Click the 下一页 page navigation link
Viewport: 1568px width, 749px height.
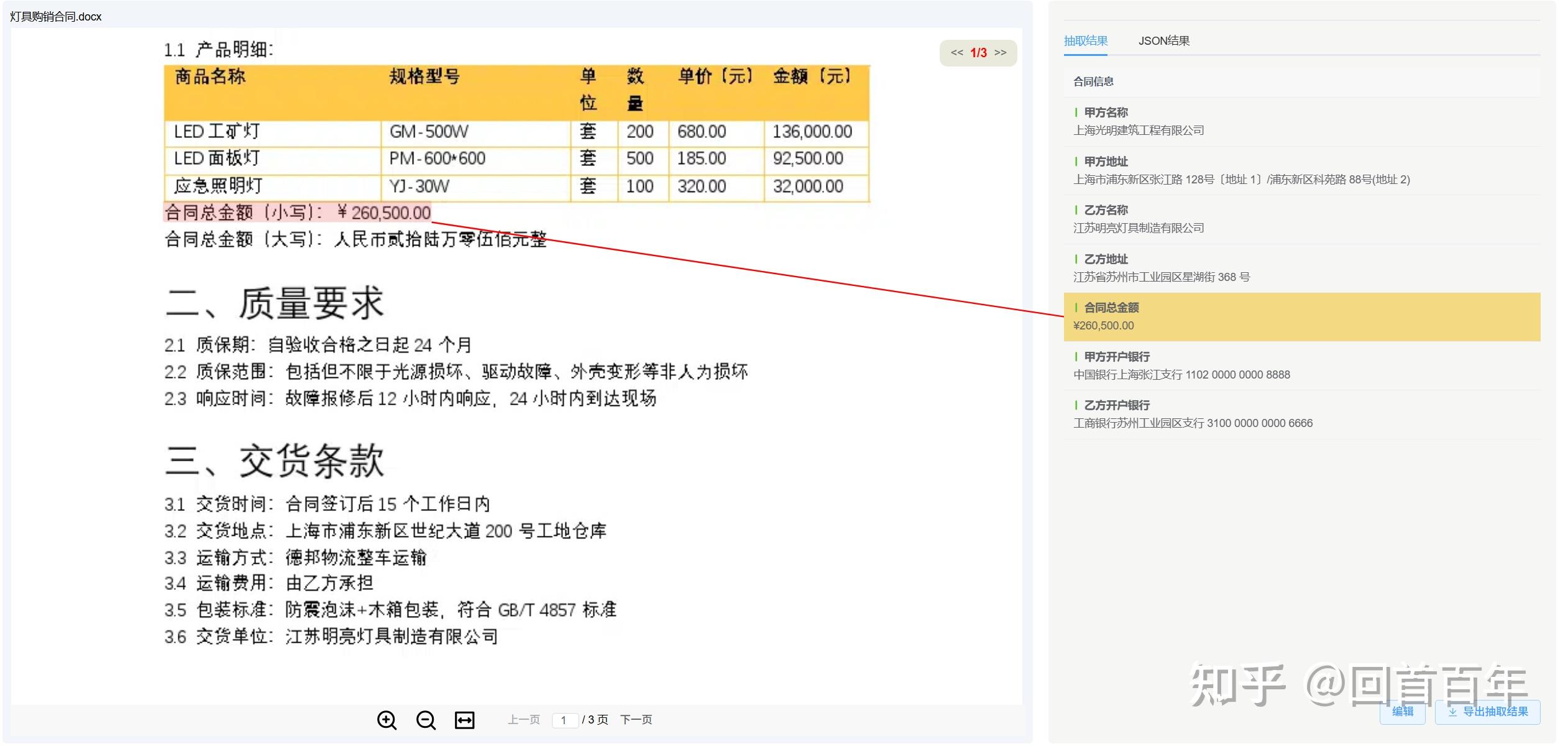click(x=636, y=719)
